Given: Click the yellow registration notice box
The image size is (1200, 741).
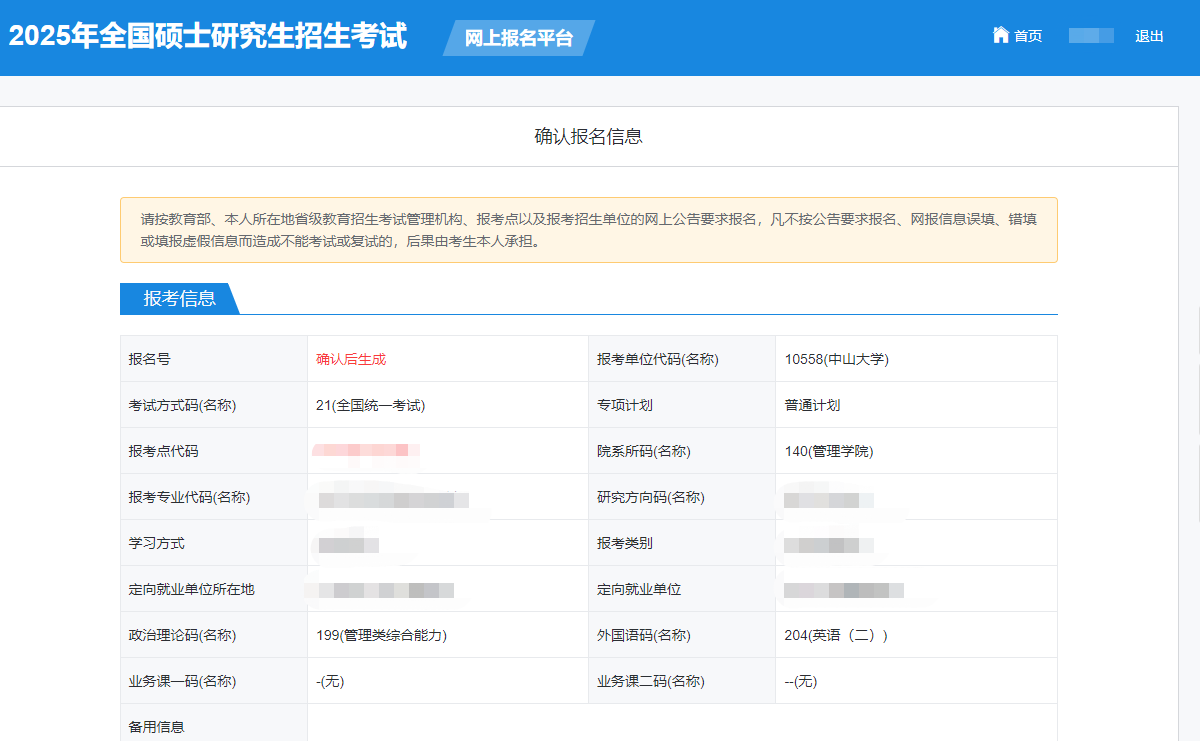Looking at the screenshot, I should pyautogui.click(x=588, y=230).
